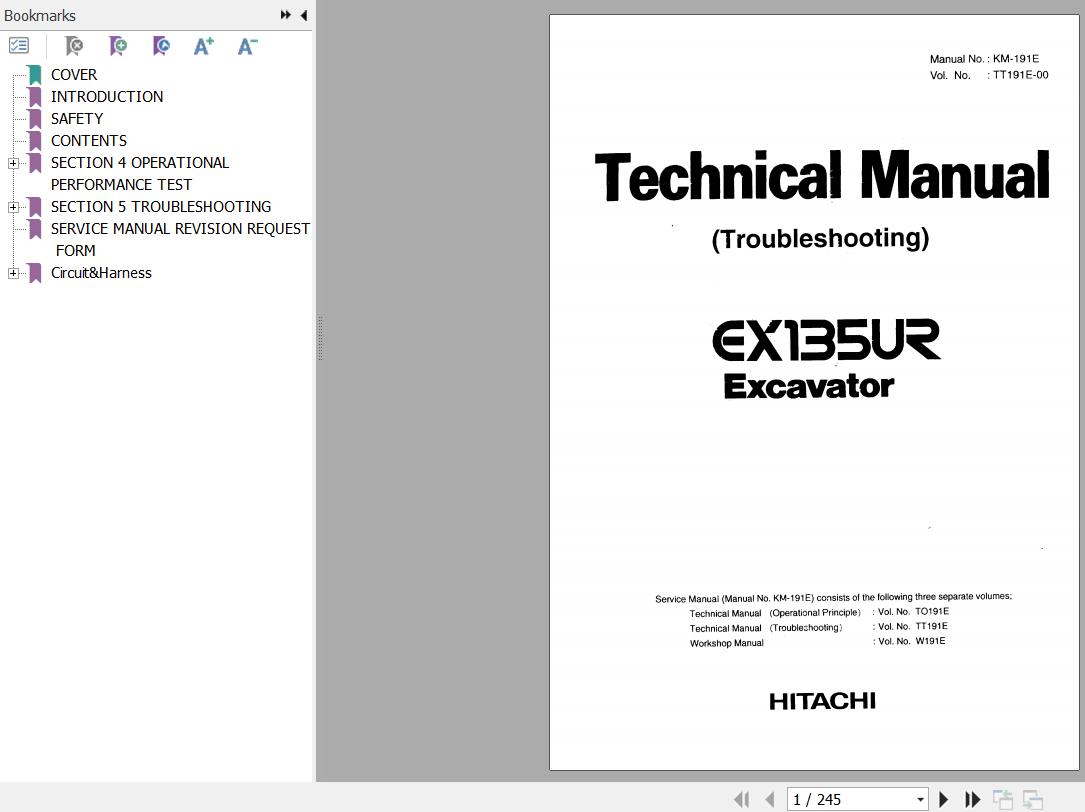Increase bookmark text size with A+
1085x812 pixels.
[x=204, y=46]
